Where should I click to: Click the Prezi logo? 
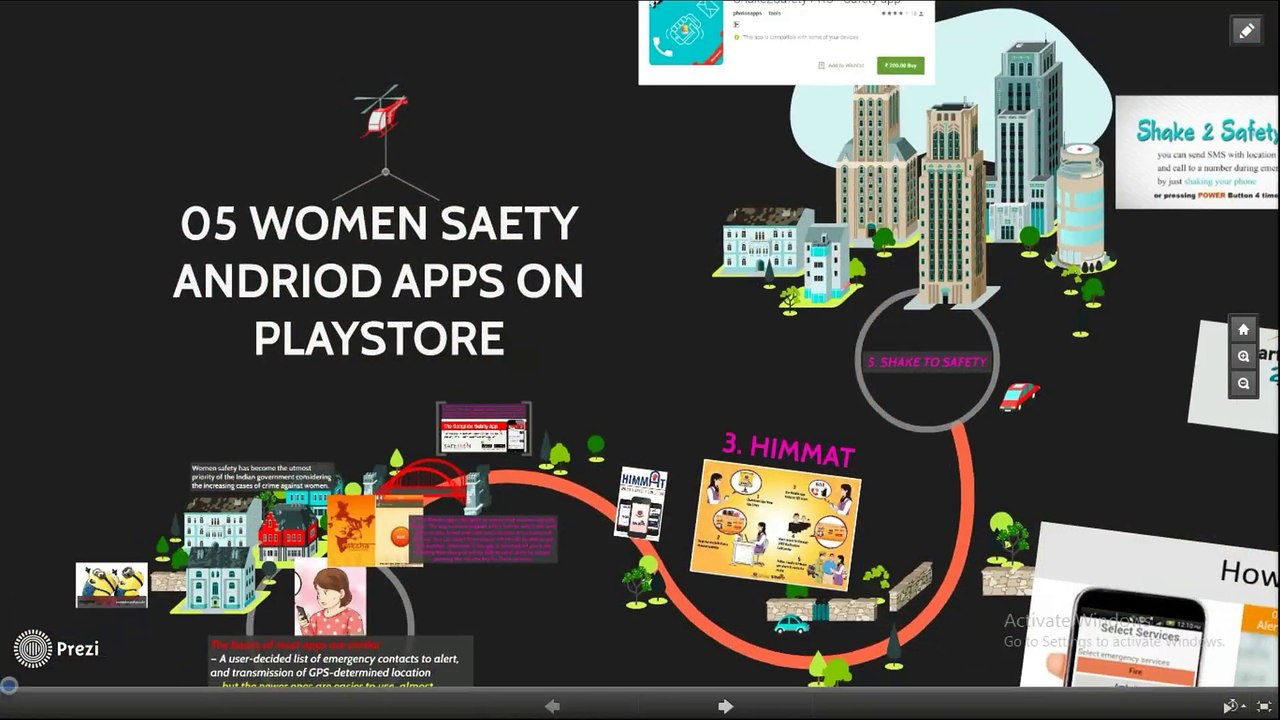coord(57,649)
